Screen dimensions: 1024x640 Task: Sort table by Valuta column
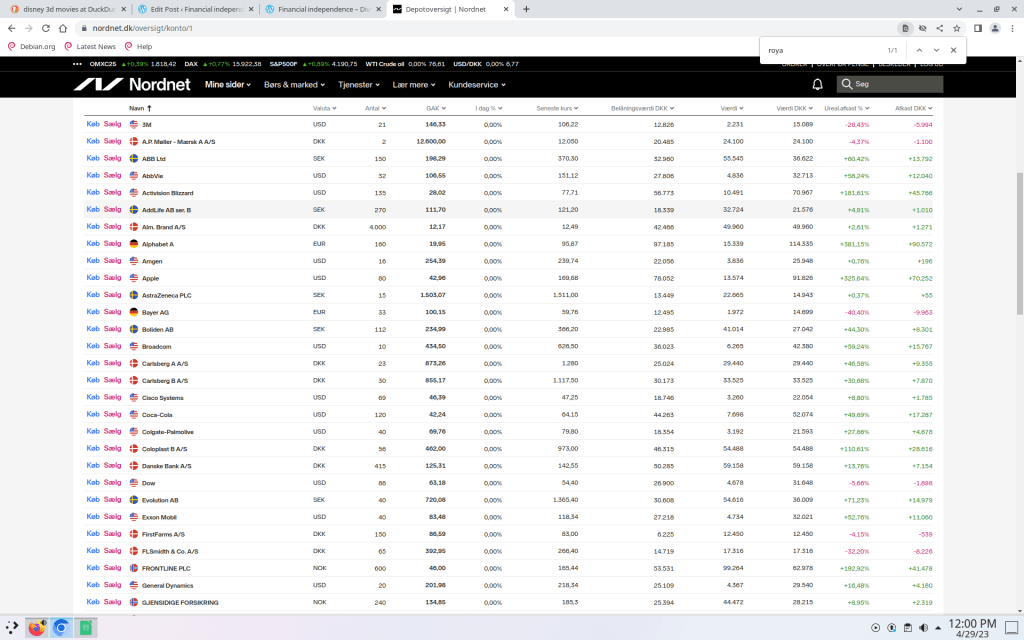click(x=323, y=108)
